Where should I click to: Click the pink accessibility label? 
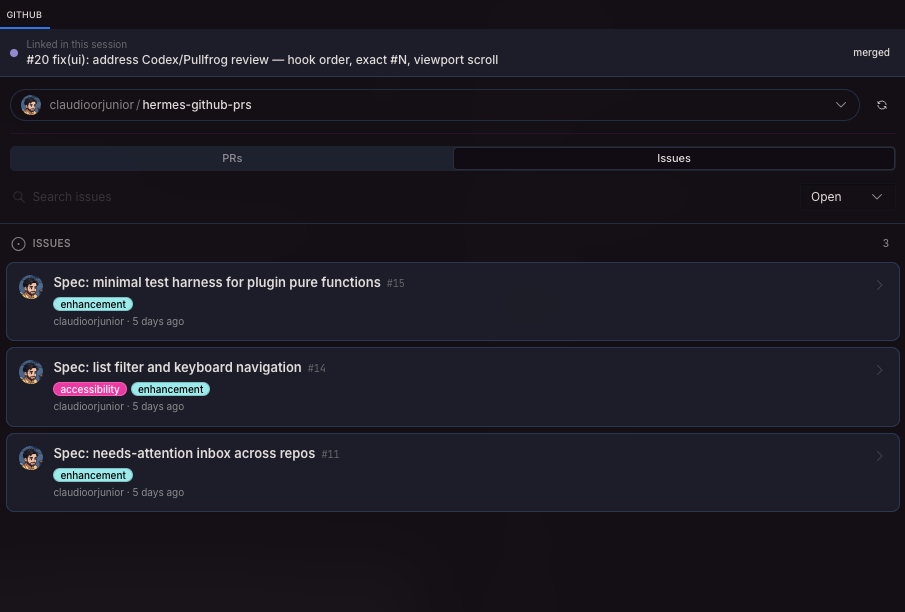(89, 389)
